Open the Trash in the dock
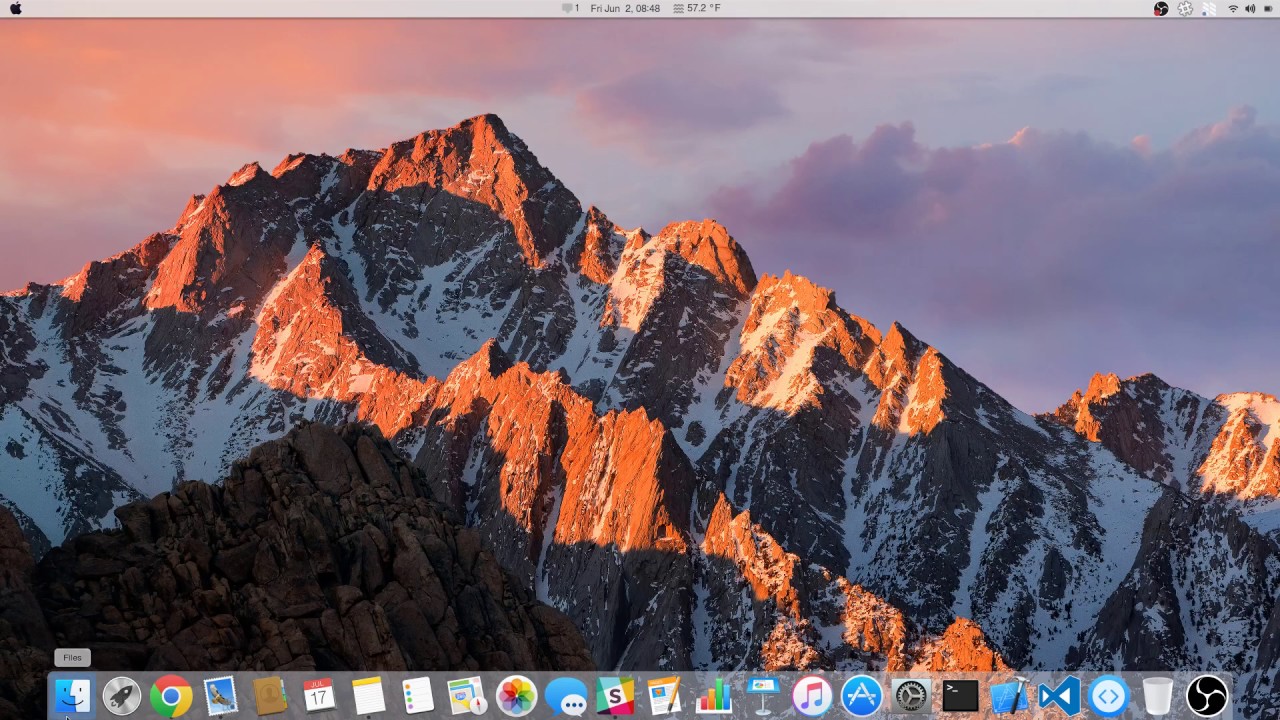The width and height of the screenshot is (1280, 720). [x=1157, y=696]
